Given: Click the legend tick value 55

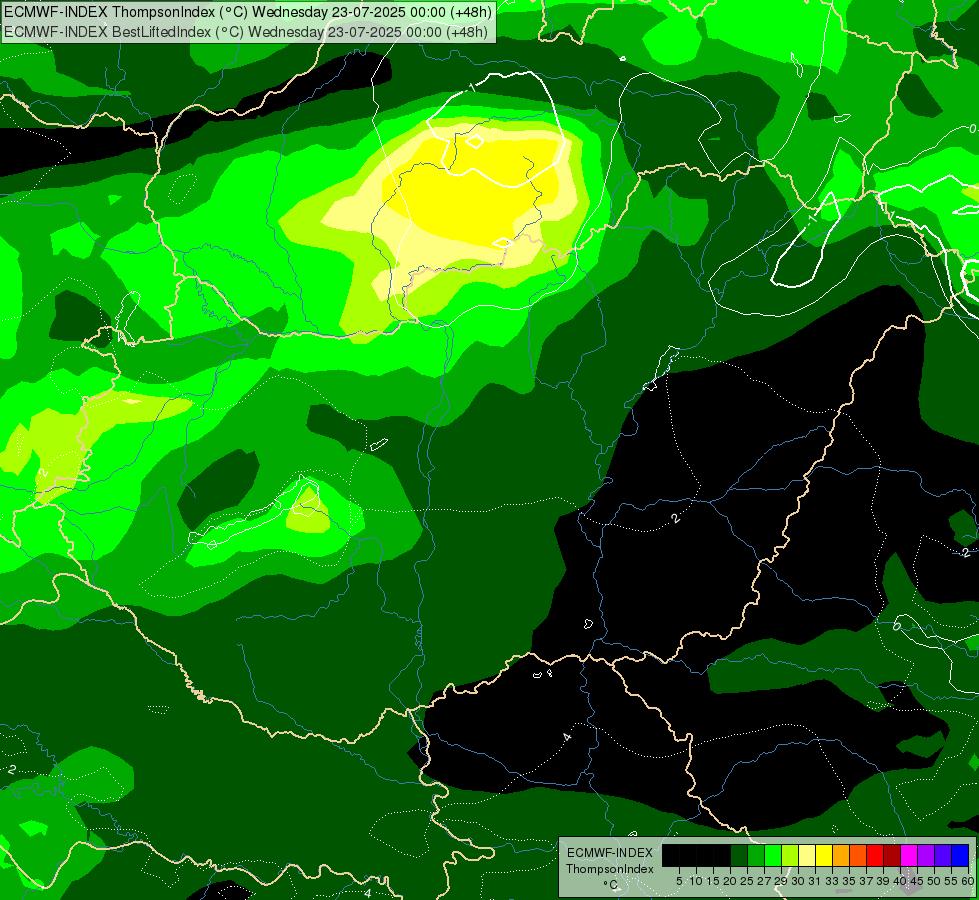Looking at the screenshot, I should coord(952,881).
